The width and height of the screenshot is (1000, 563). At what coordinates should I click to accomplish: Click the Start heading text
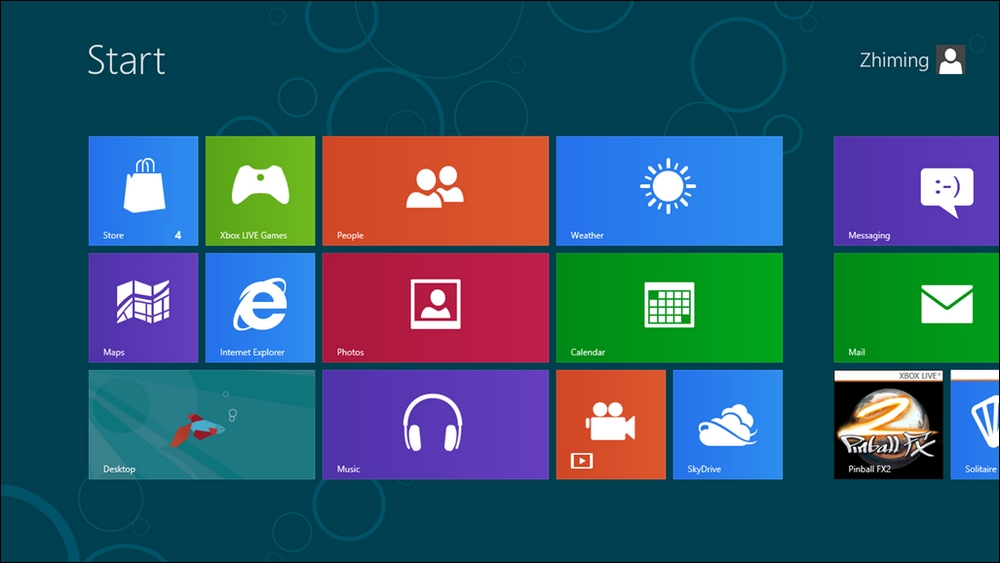point(126,60)
